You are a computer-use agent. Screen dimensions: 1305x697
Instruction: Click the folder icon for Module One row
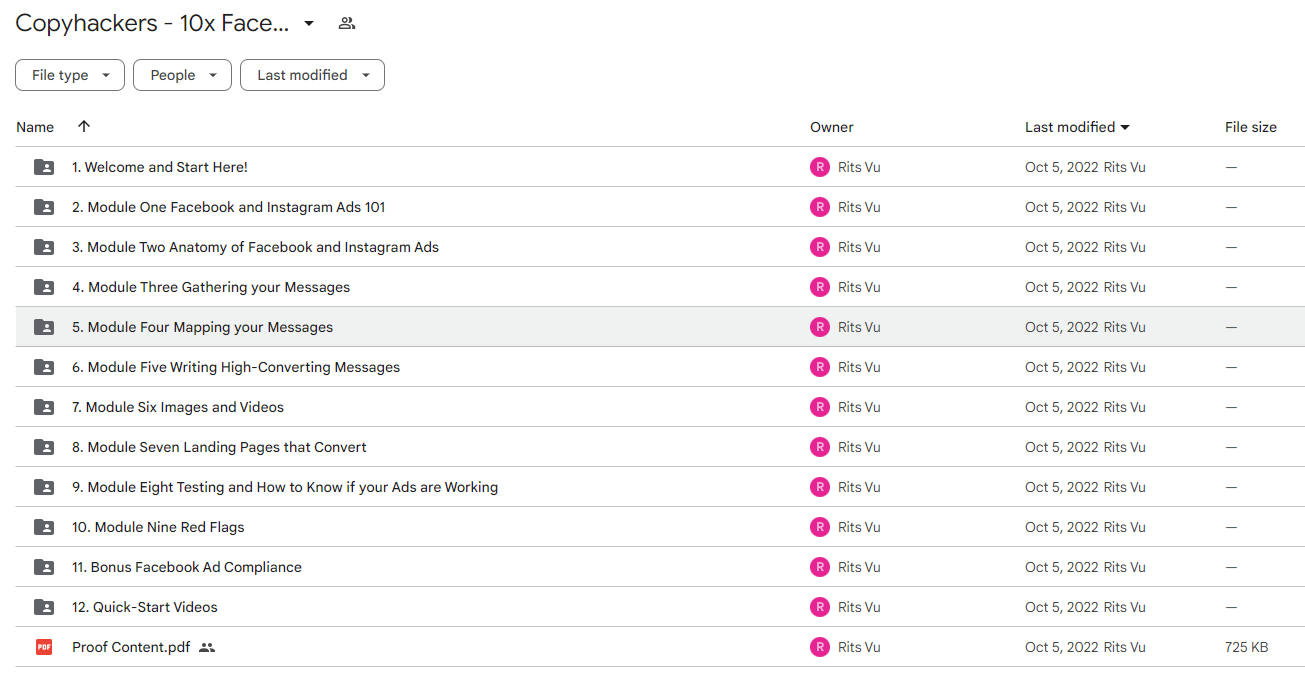pos(44,207)
